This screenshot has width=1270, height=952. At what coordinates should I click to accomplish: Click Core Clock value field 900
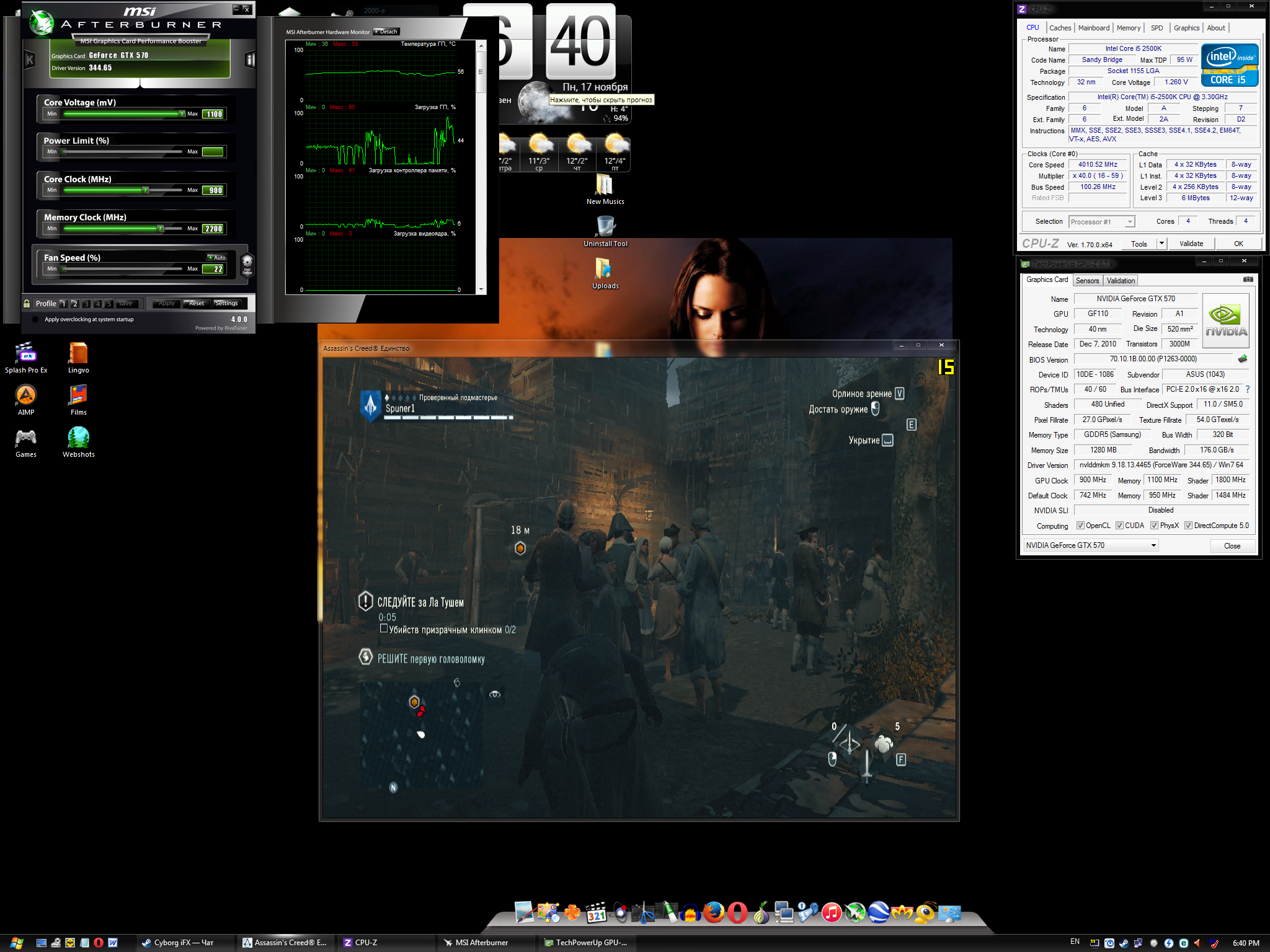(x=213, y=190)
